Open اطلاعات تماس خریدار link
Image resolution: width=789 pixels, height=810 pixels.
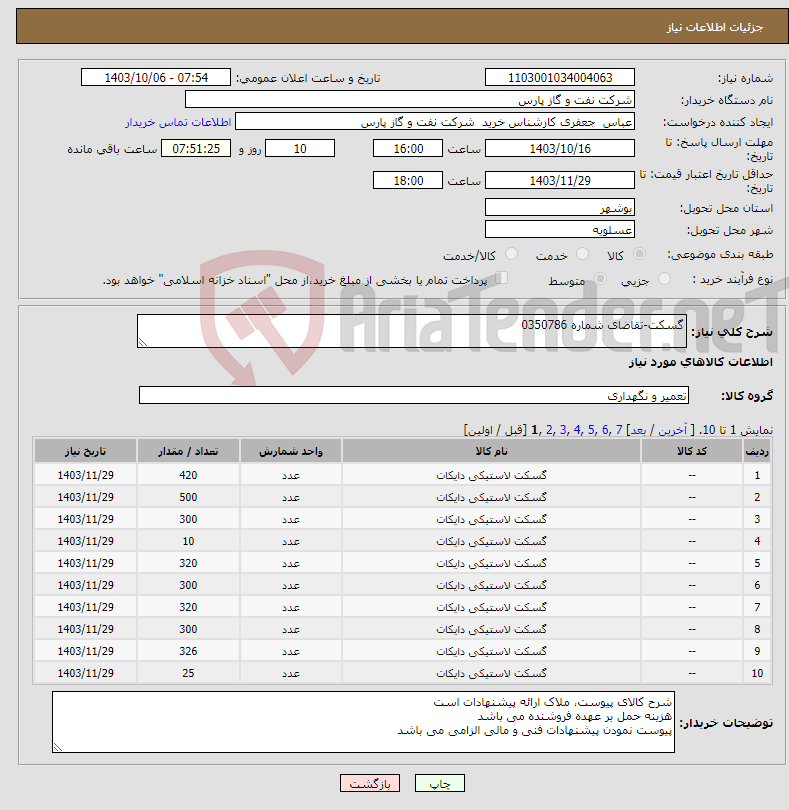[178, 122]
